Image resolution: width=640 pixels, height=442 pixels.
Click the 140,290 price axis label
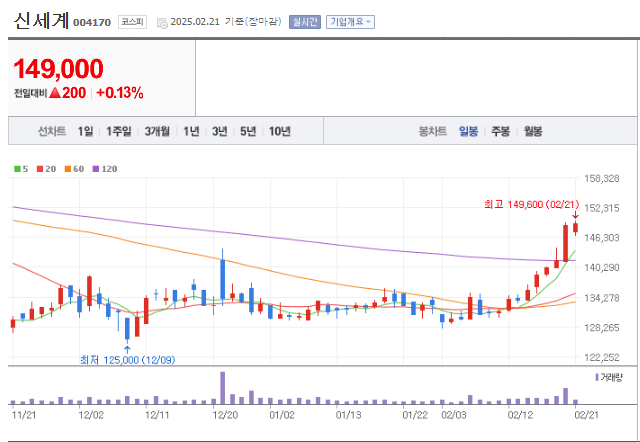[602, 268]
